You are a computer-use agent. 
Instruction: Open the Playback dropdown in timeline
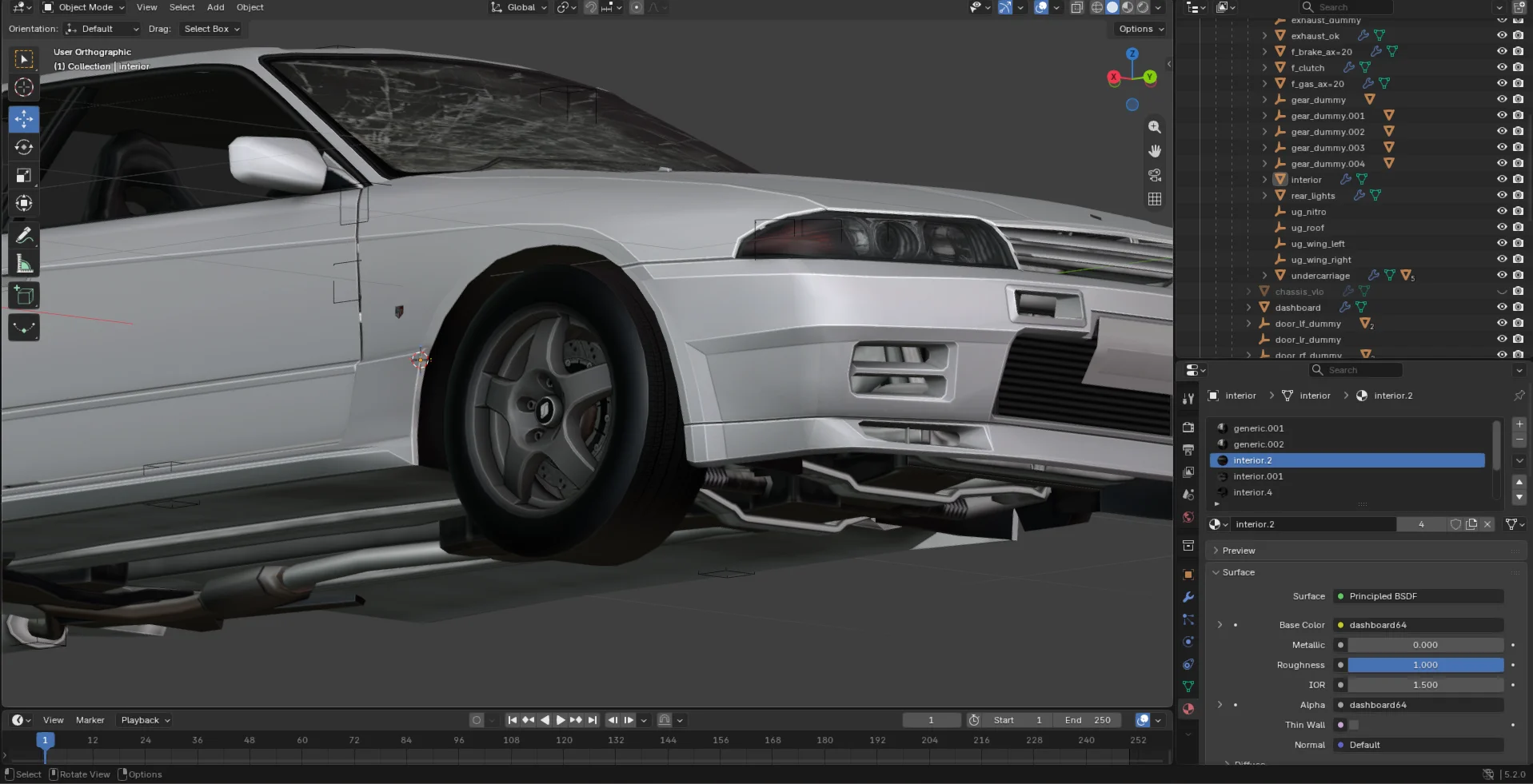146,720
